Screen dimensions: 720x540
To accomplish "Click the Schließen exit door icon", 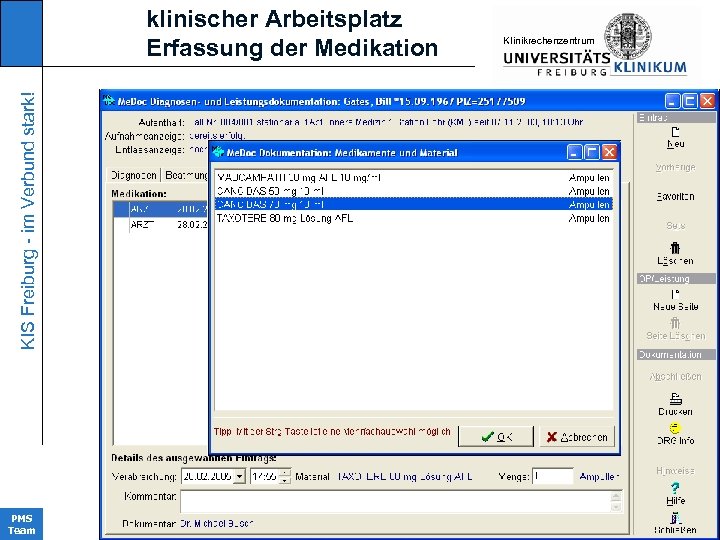I will (x=675, y=518).
